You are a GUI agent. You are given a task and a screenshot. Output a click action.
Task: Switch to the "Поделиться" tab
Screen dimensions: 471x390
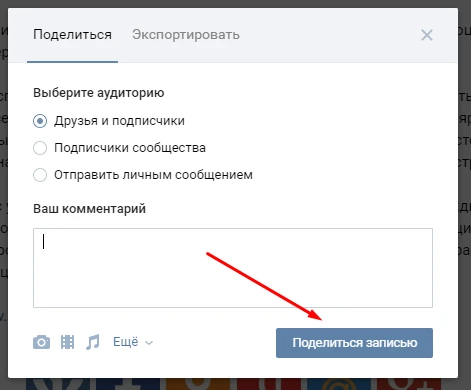click(x=72, y=35)
